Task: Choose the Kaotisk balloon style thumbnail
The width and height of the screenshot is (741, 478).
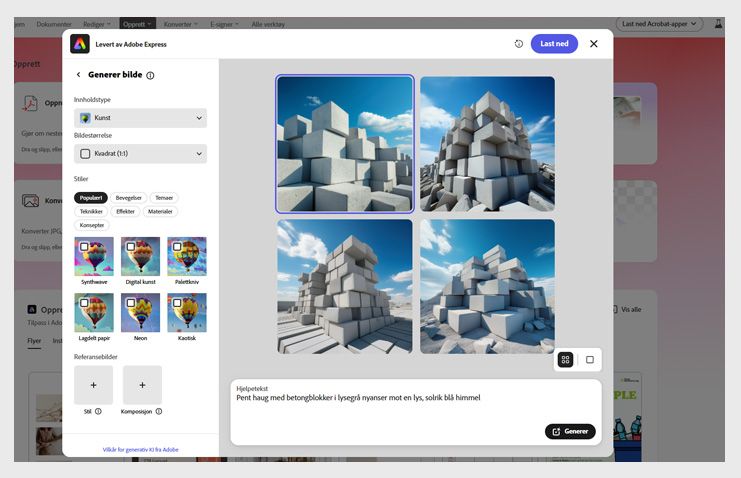Action: pos(187,312)
